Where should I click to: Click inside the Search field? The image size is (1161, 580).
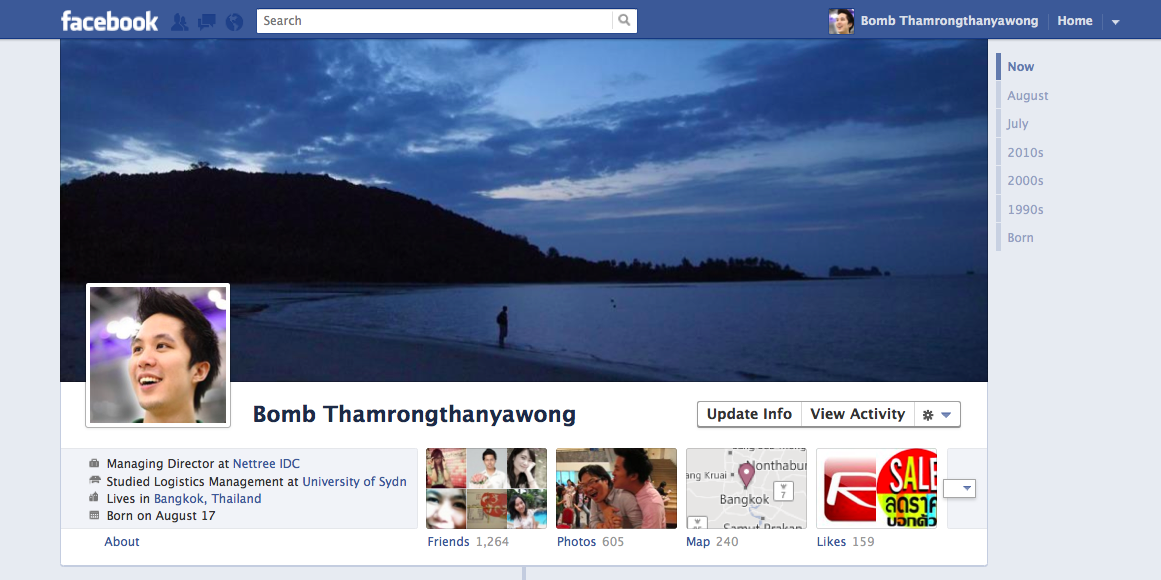(x=435, y=21)
